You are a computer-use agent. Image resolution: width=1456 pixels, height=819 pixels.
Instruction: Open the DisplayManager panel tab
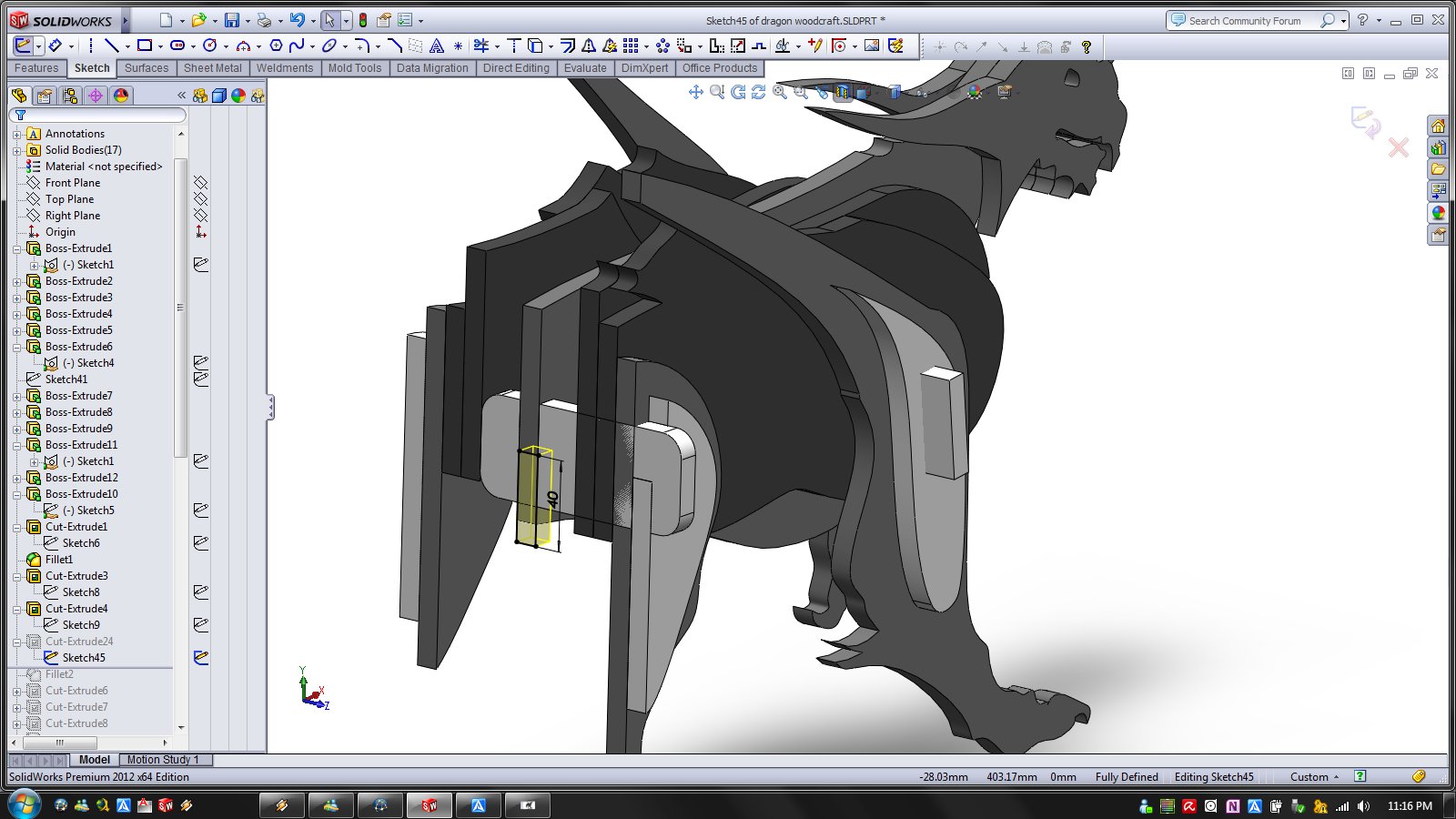[x=121, y=96]
